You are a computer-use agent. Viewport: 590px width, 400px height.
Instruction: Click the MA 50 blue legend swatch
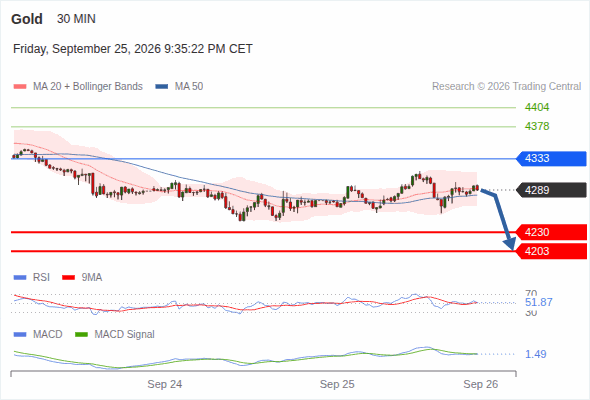click(x=162, y=87)
